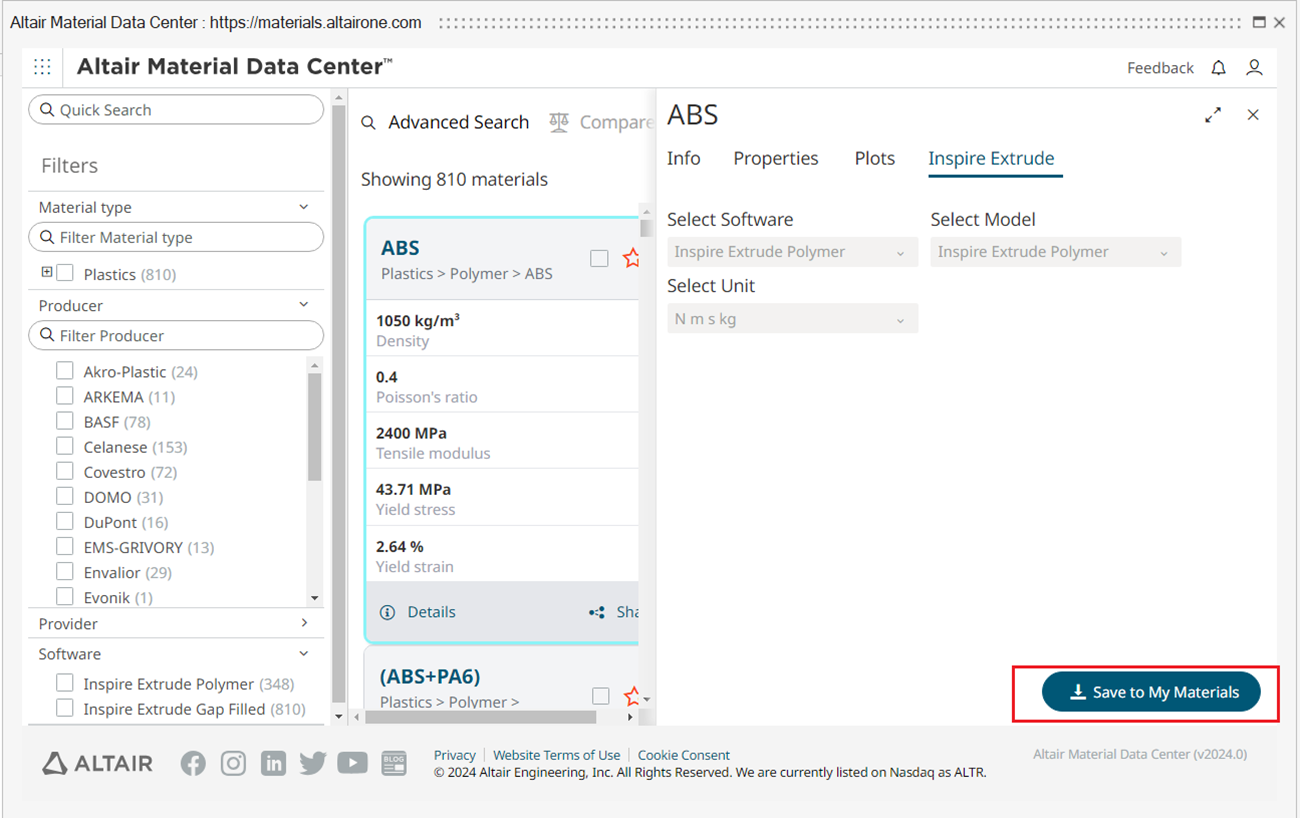Check the Celanese producer checkbox

(65, 446)
